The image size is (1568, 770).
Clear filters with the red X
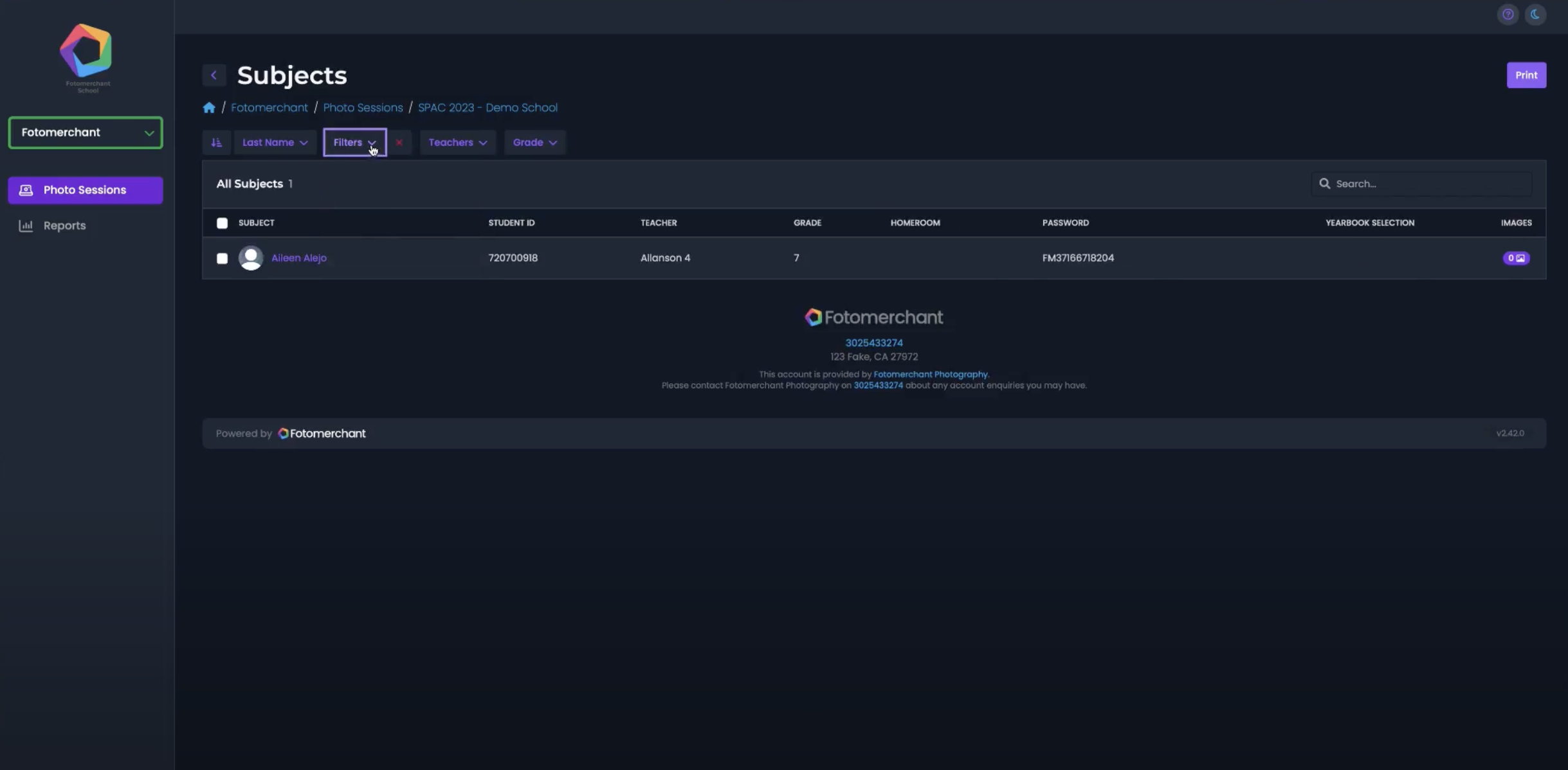coord(399,142)
